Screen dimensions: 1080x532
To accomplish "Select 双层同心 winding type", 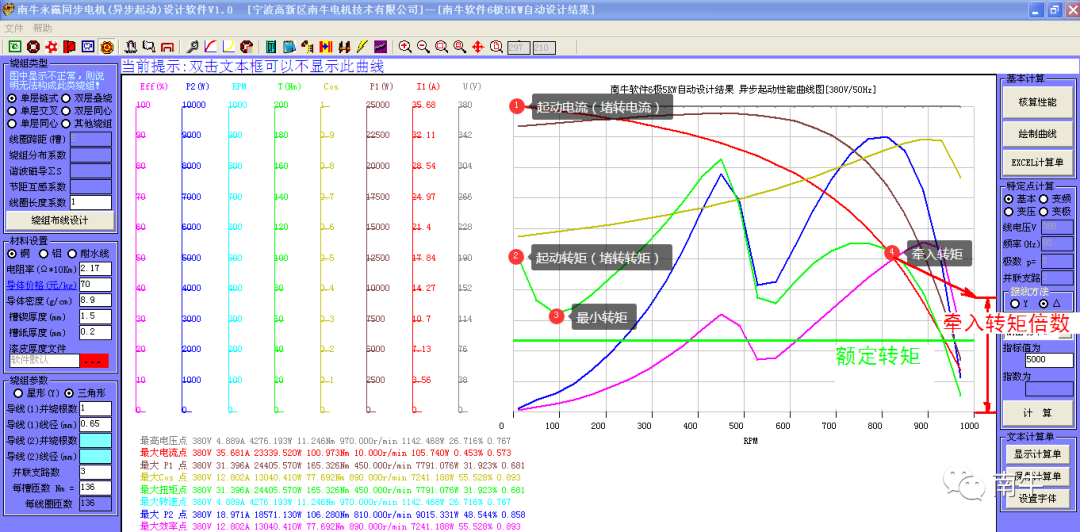I will pos(87,111).
